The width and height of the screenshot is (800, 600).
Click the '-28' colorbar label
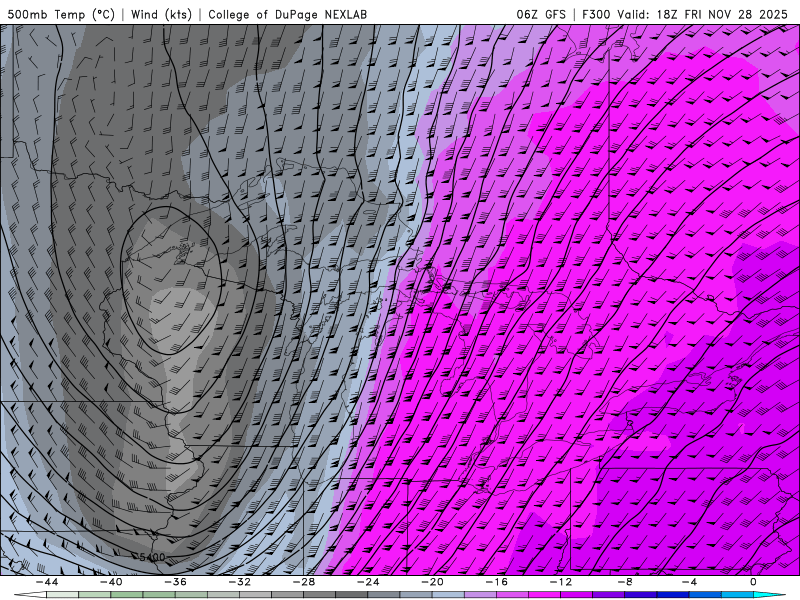[x=304, y=582]
